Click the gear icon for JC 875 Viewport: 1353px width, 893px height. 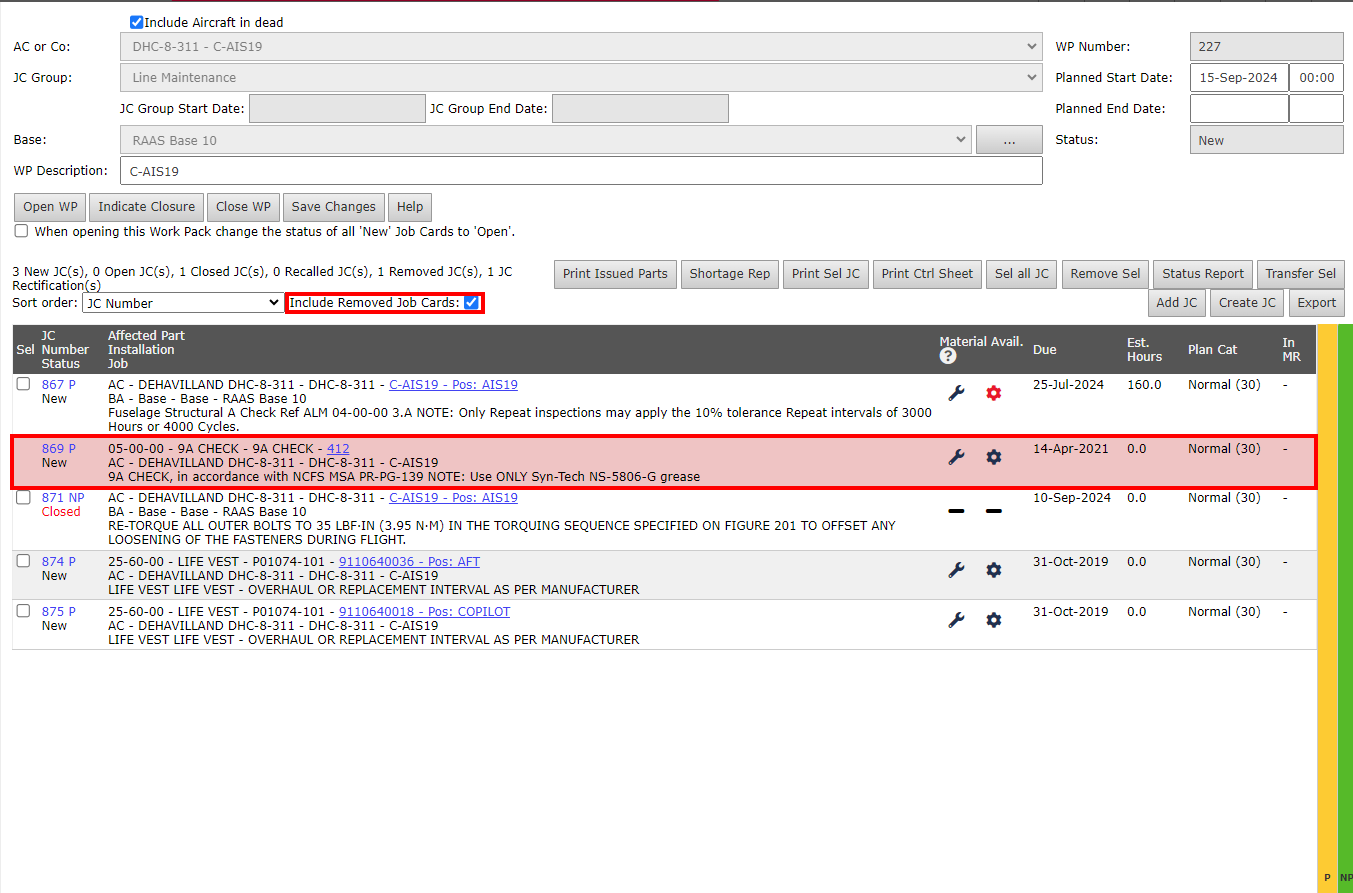pos(993,620)
